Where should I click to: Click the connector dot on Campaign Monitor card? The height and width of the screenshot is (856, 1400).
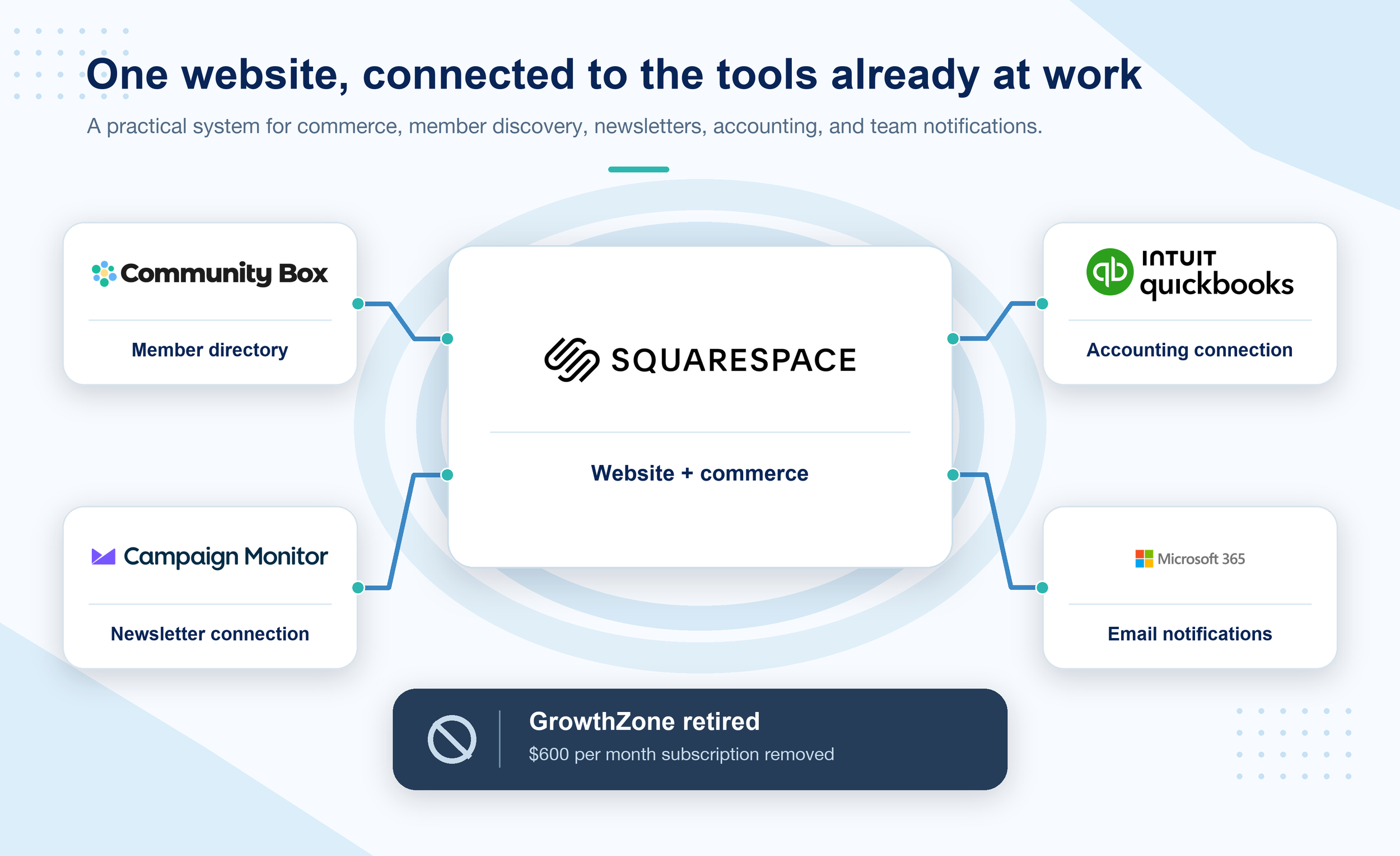point(358,588)
